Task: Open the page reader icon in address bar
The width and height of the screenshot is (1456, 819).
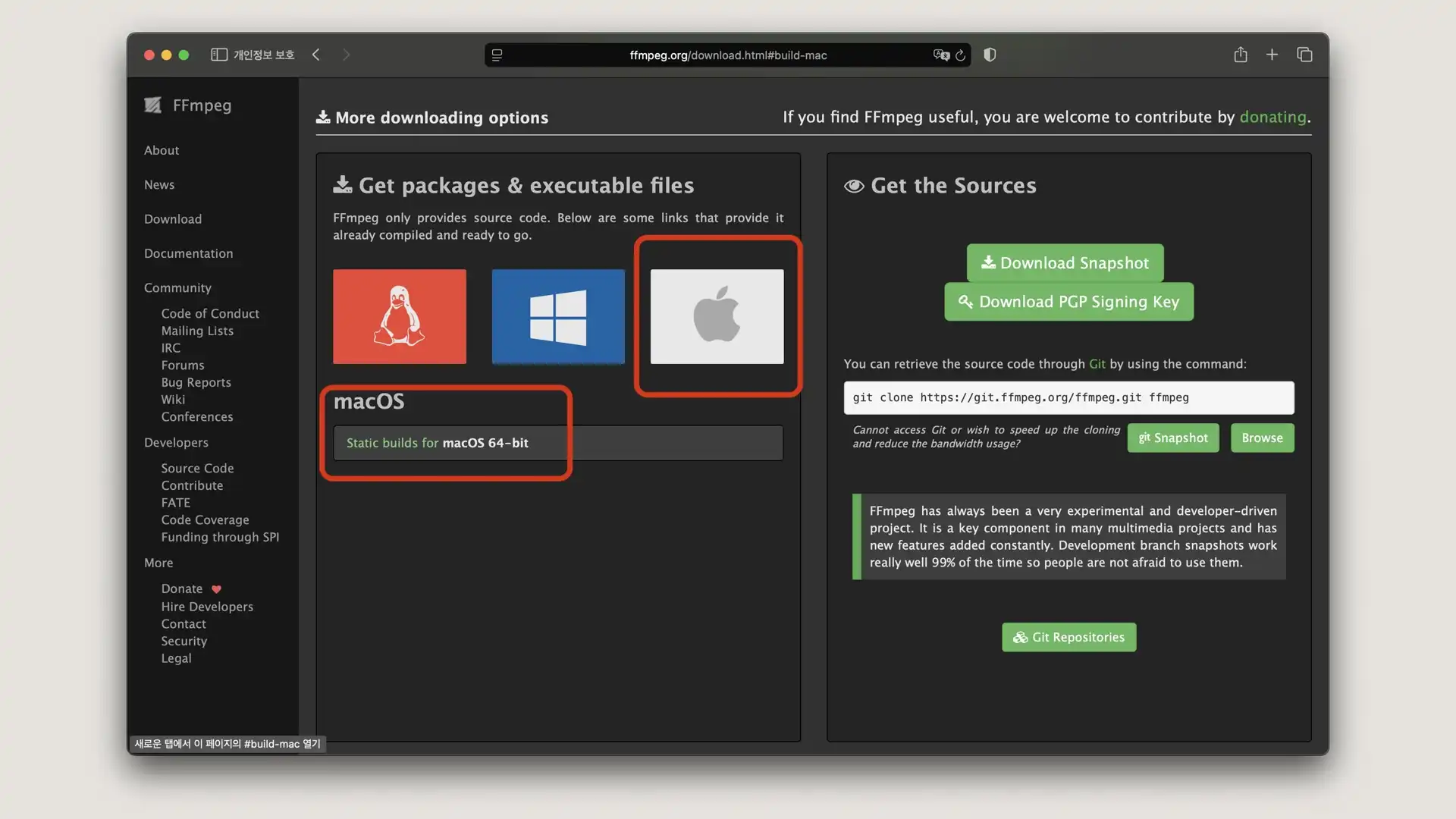Action: click(497, 55)
